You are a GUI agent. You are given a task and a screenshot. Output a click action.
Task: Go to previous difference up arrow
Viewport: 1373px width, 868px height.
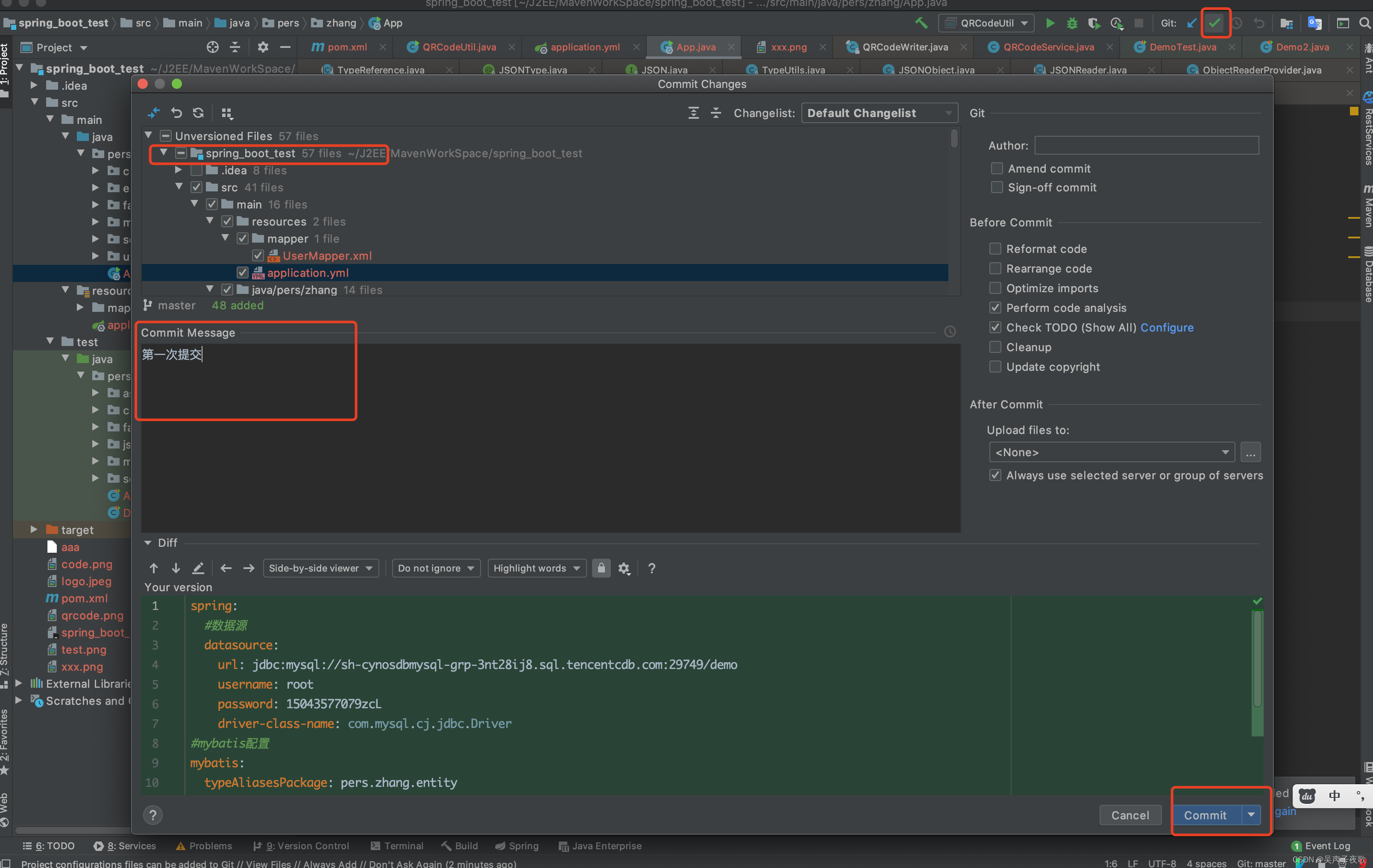point(153,568)
